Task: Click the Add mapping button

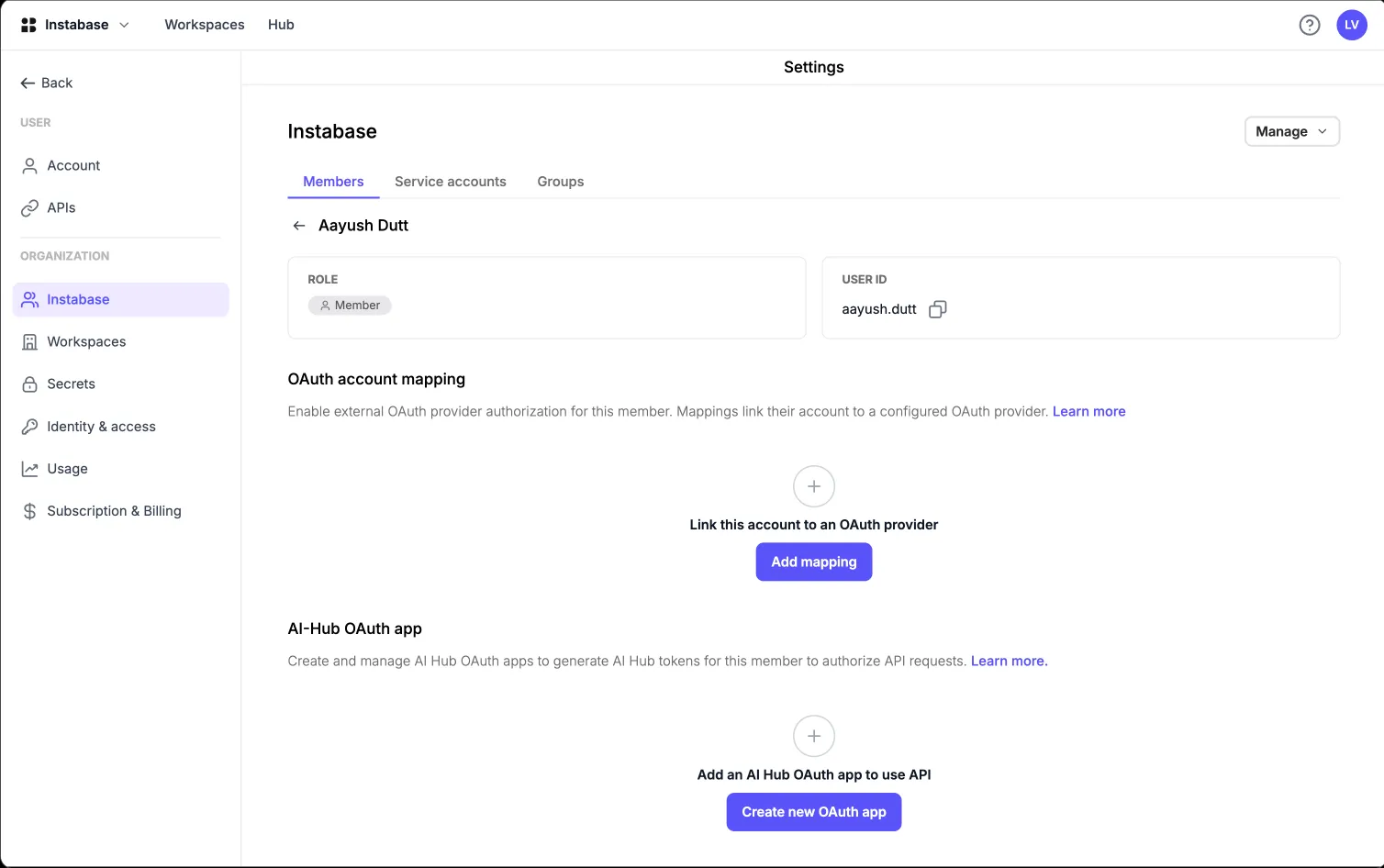Action: 814,562
